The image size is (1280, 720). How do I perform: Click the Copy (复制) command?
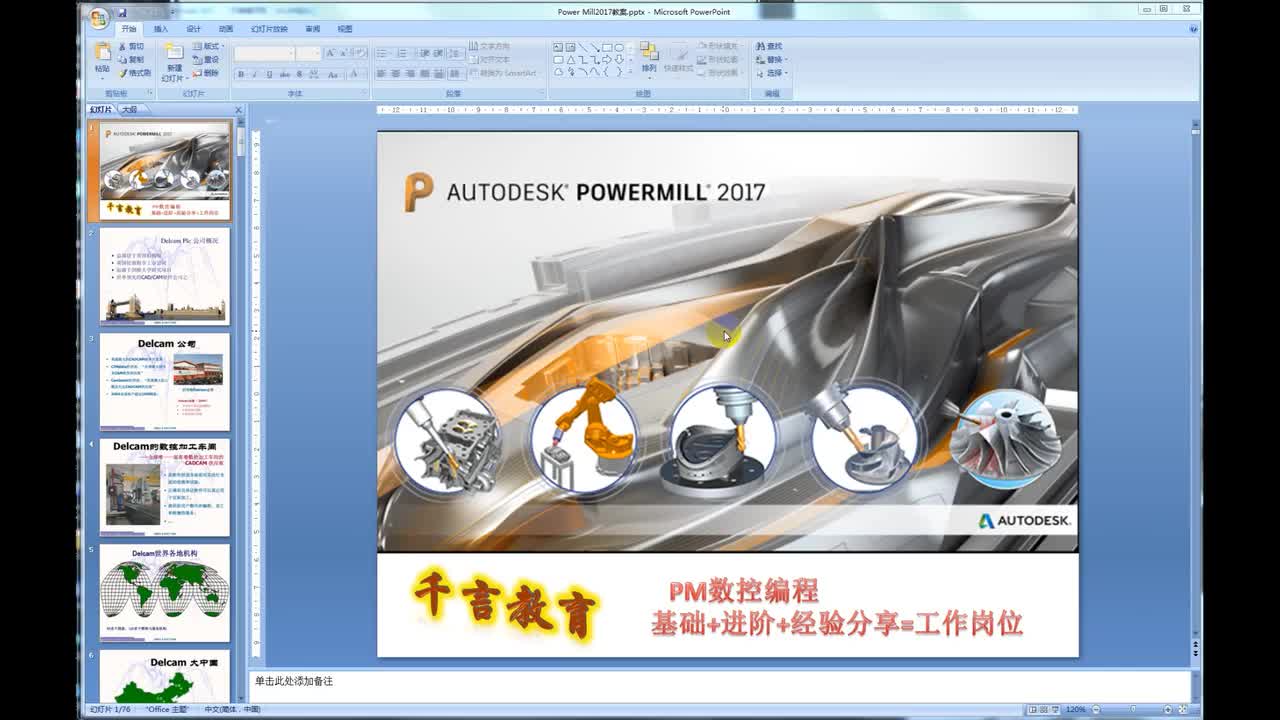[x=131, y=59]
